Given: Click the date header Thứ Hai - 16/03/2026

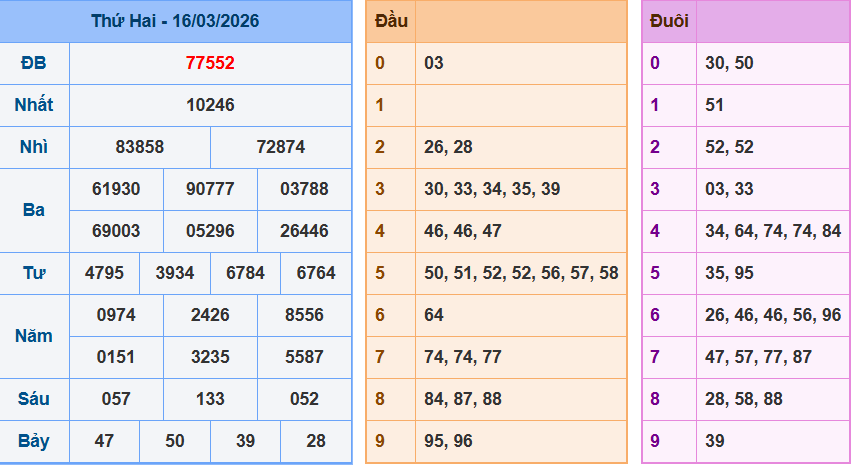Looking at the screenshot, I should pyautogui.click(x=175, y=21).
